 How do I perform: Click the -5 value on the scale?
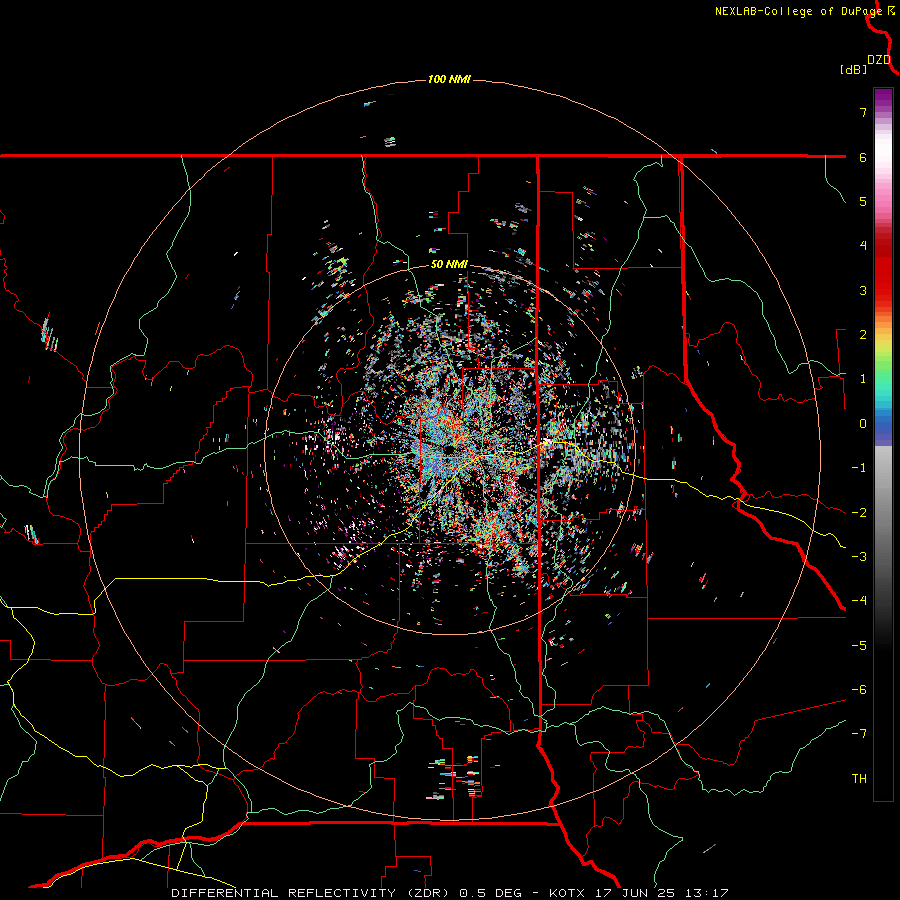click(859, 646)
